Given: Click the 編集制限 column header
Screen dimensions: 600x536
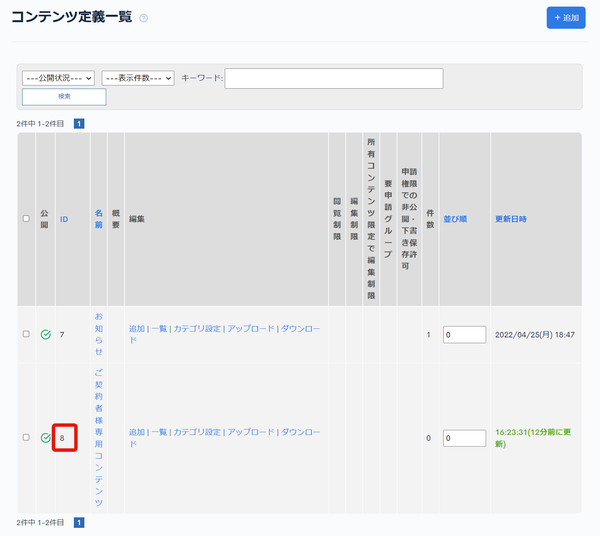Looking at the screenshot, I should pos(354,219).
